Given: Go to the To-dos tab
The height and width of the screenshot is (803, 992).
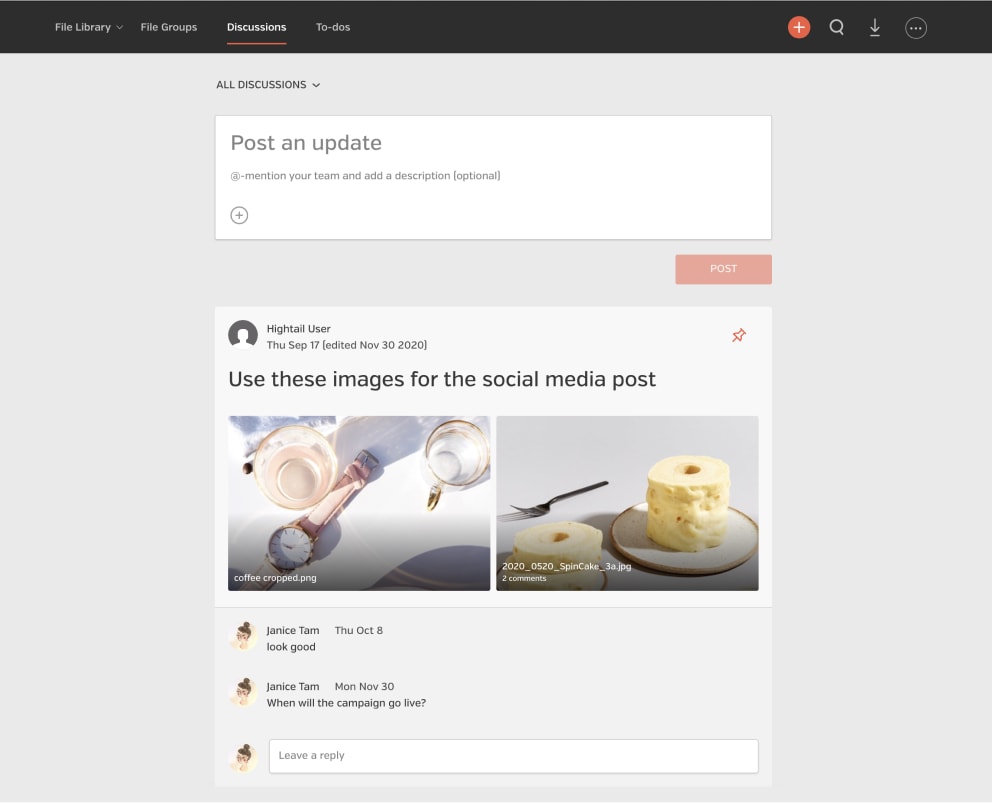Looking at the screenshot, I should click(333, 27).
